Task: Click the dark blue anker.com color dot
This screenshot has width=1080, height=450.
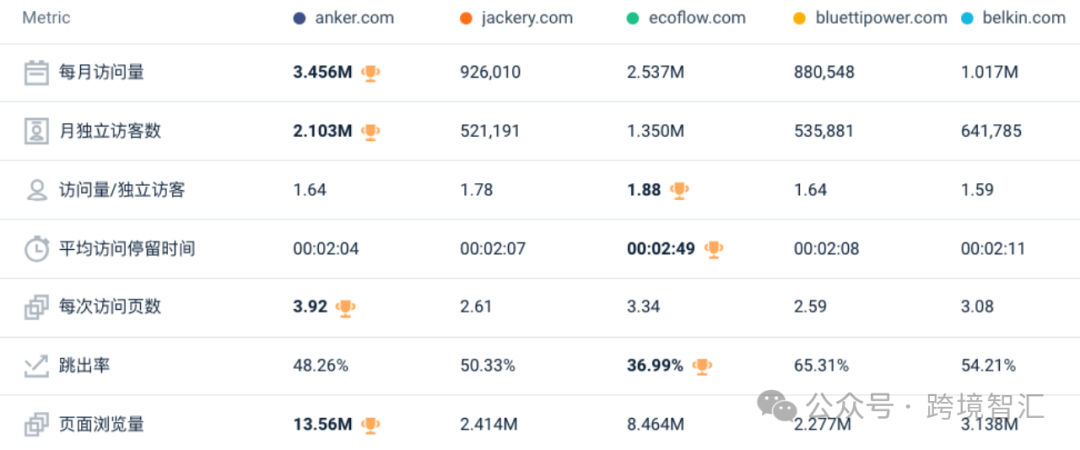Action: [299, 19]
